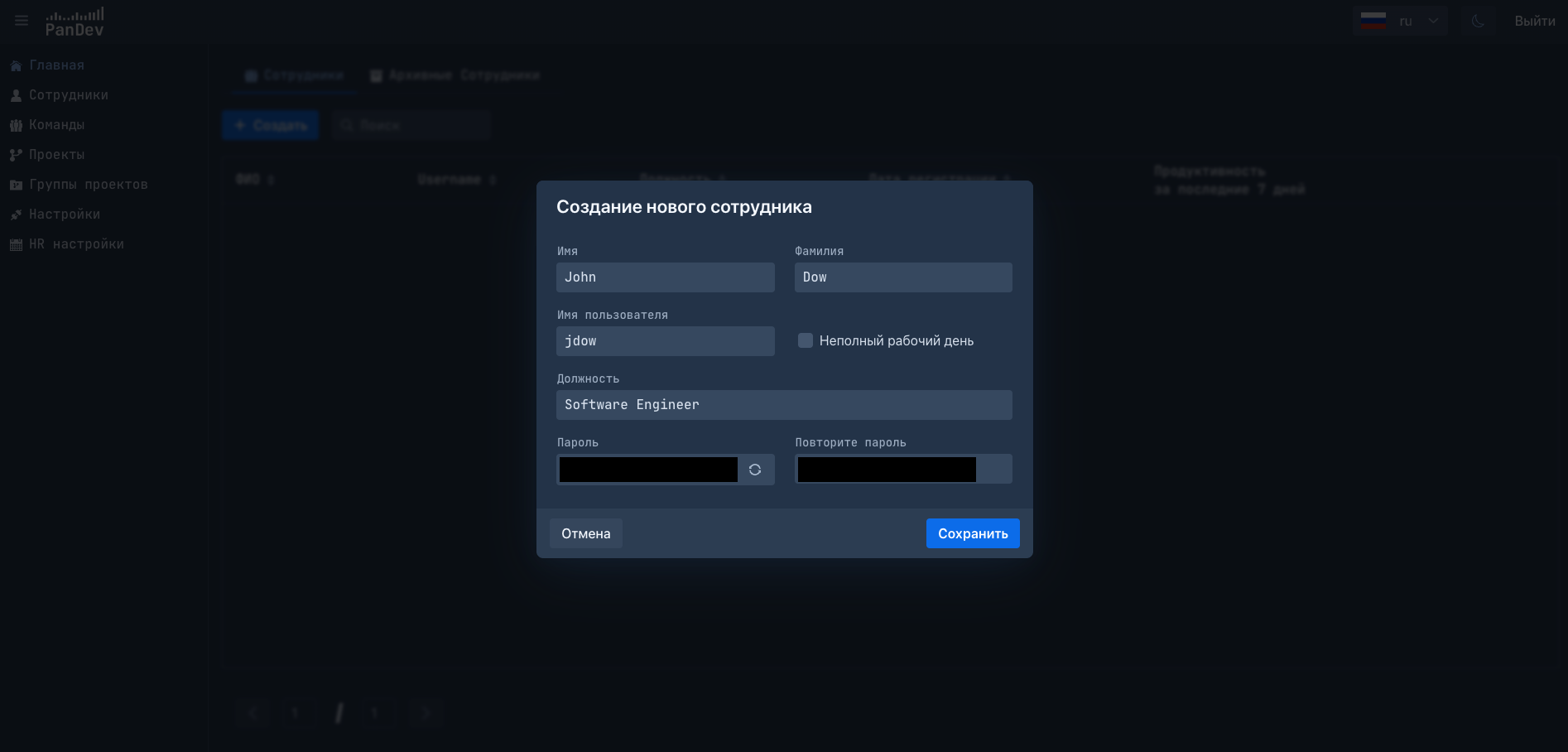This screenshot has width=1568, height=752.
Task: Open the hamburger navigation menu
Action: pyautogui.click(x=21, y=21)
